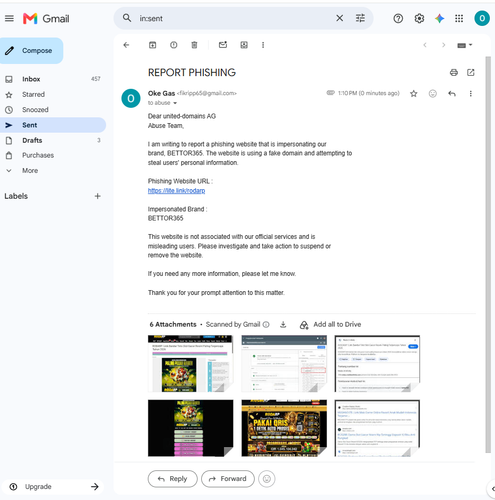495x500 pixels.
Task: Add emoji reaction in message header
Action: point(433,94)
